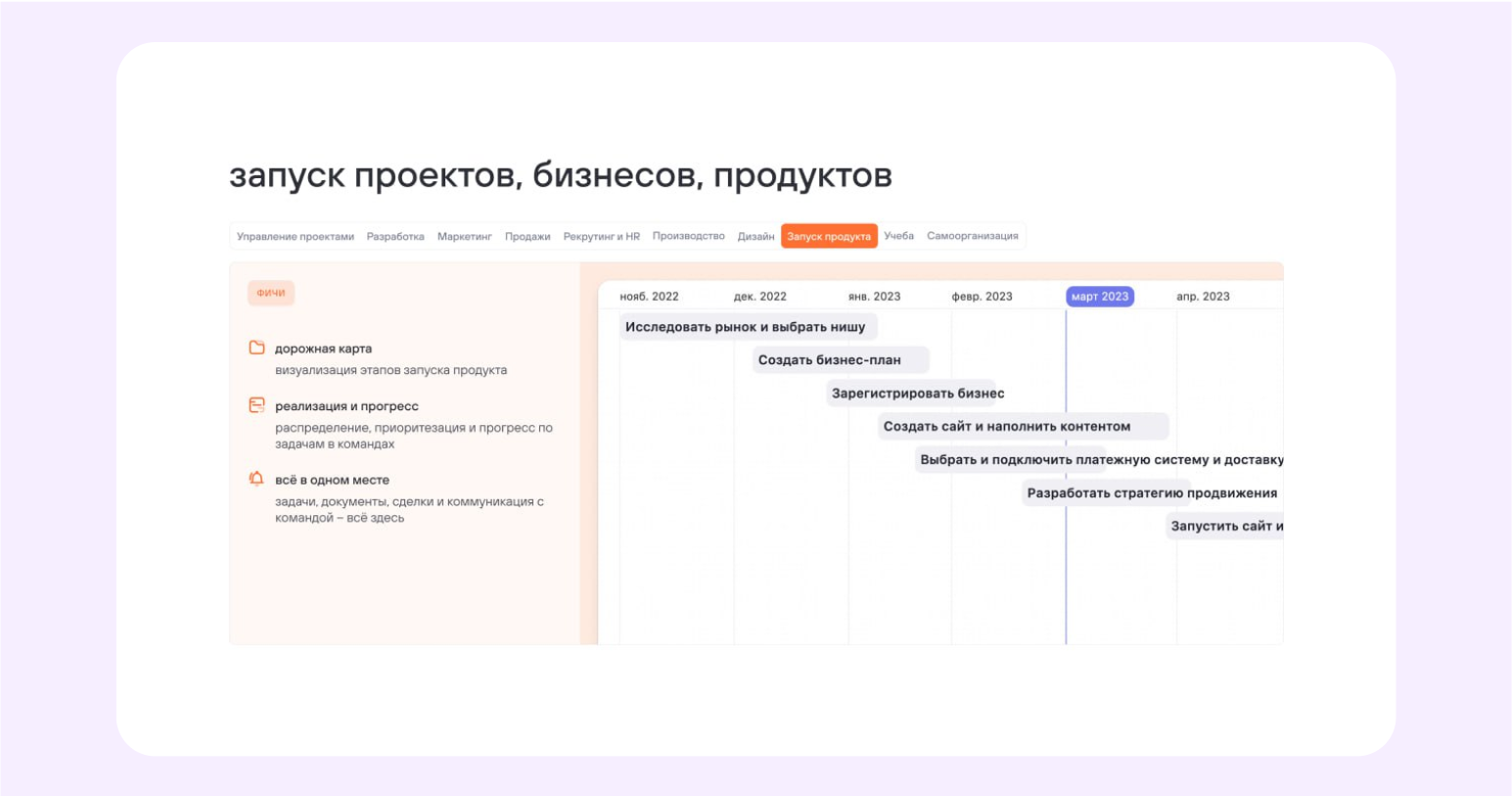Open the Продажи tab
The image size is (1512, 796).
(527, 236)
